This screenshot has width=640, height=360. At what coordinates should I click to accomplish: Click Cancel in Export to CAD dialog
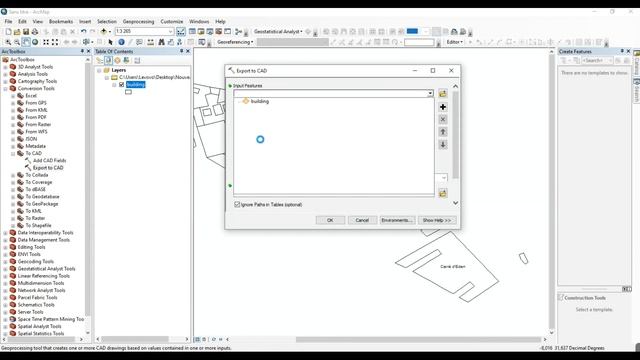coord(362,220)
